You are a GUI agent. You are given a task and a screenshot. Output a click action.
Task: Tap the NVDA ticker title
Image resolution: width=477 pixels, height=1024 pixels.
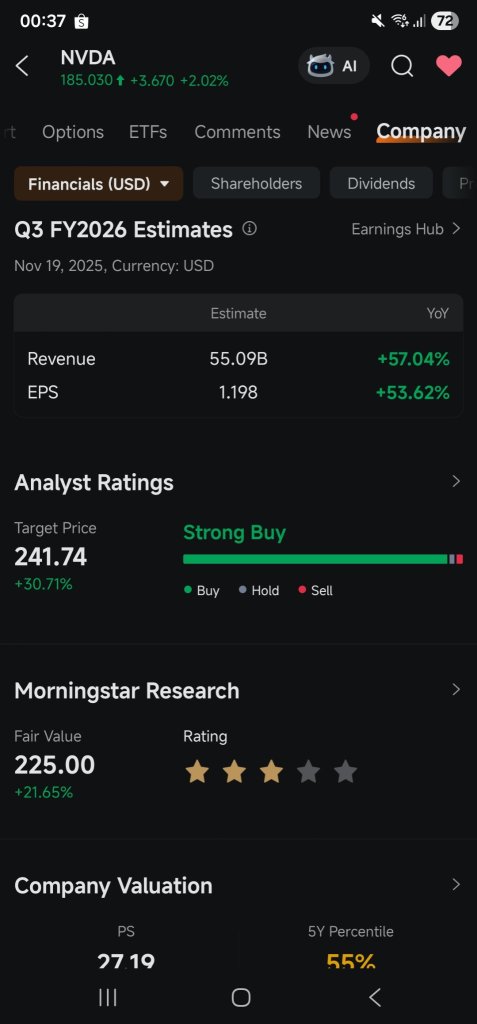88,58
